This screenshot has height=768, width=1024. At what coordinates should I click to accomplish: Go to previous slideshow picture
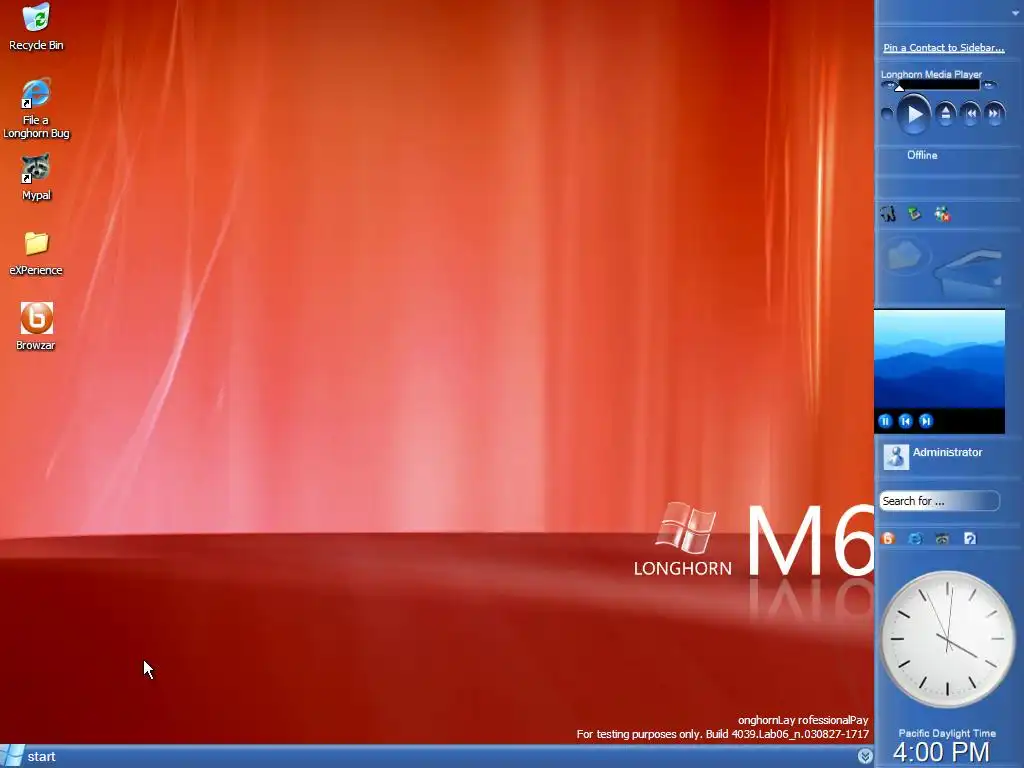(x=905, y=421)
